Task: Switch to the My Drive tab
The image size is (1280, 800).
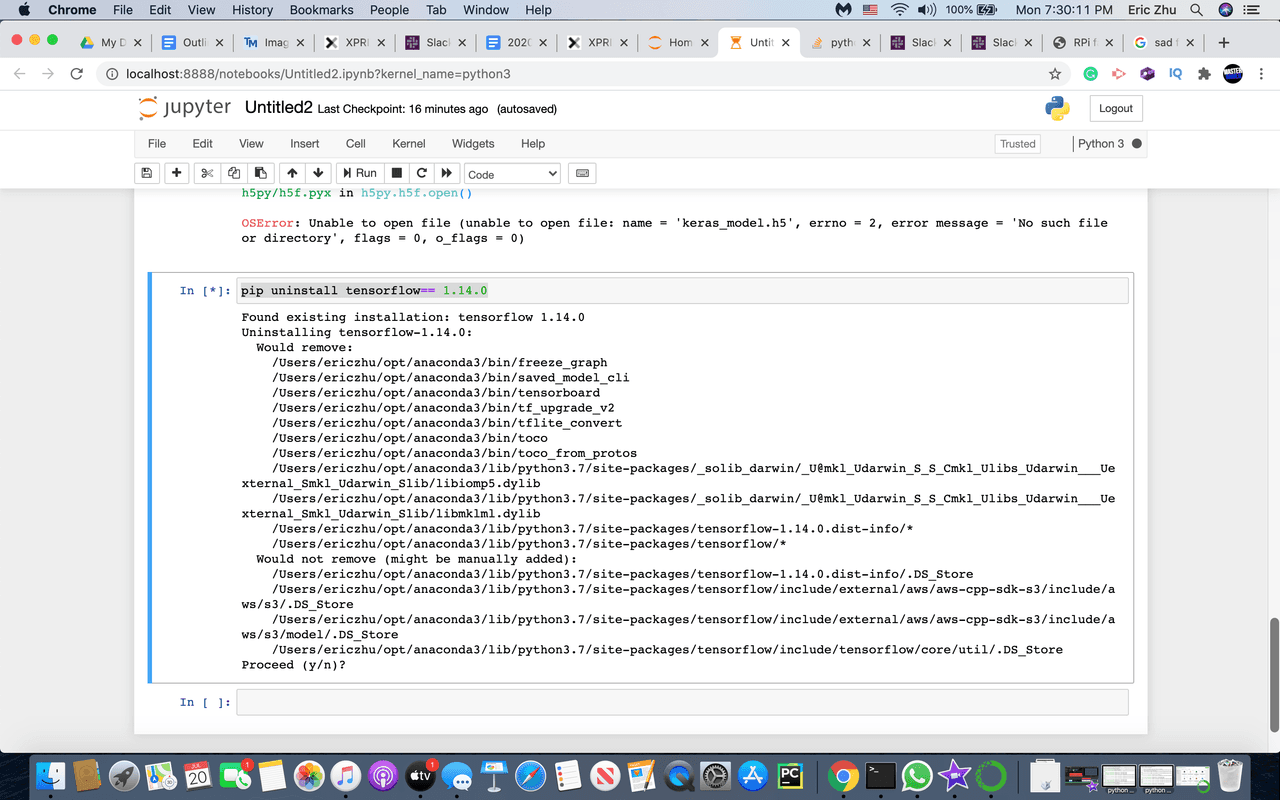Action: tap(112, 43)
